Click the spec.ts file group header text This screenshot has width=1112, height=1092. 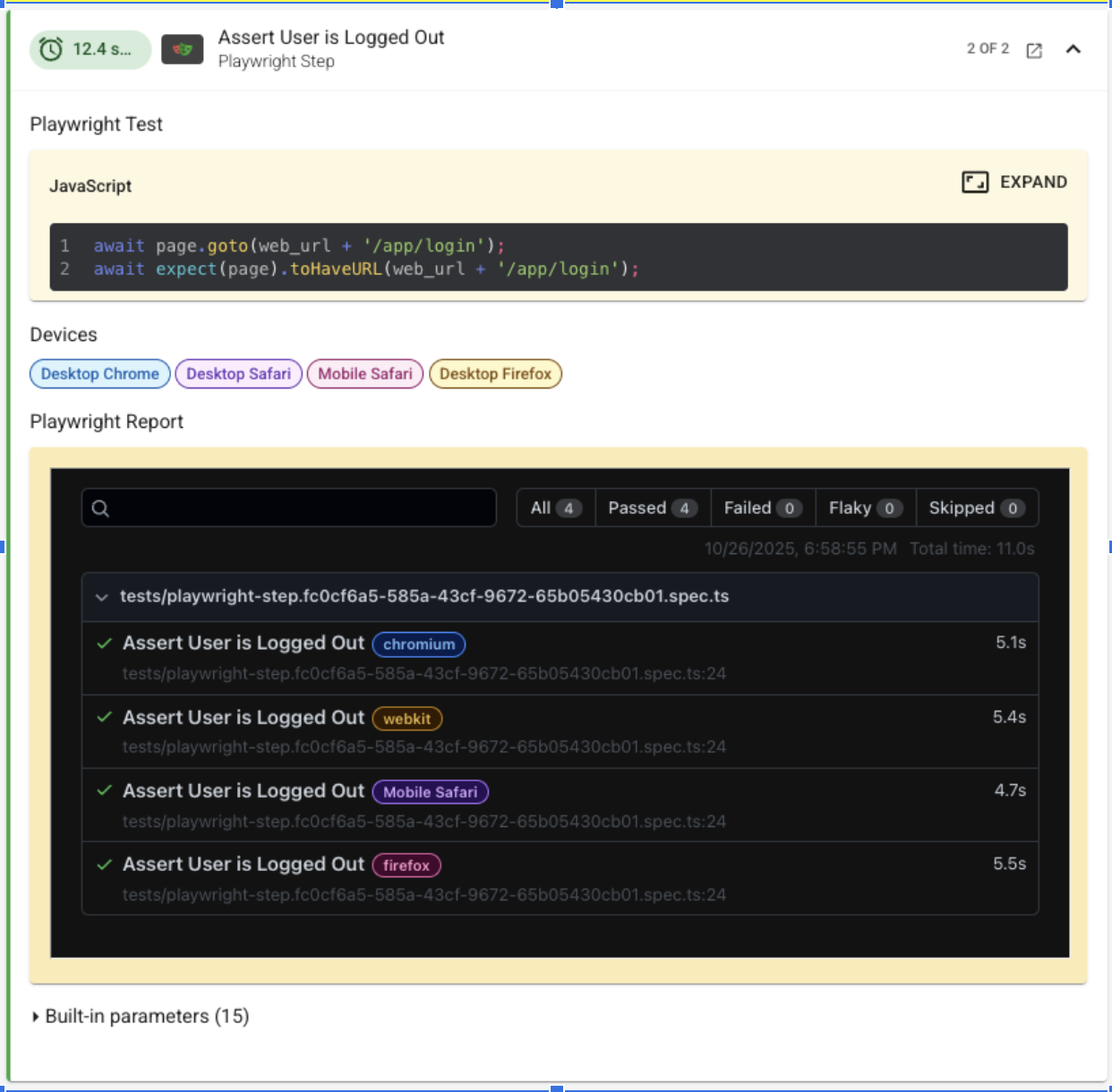[x=424, y=596]
